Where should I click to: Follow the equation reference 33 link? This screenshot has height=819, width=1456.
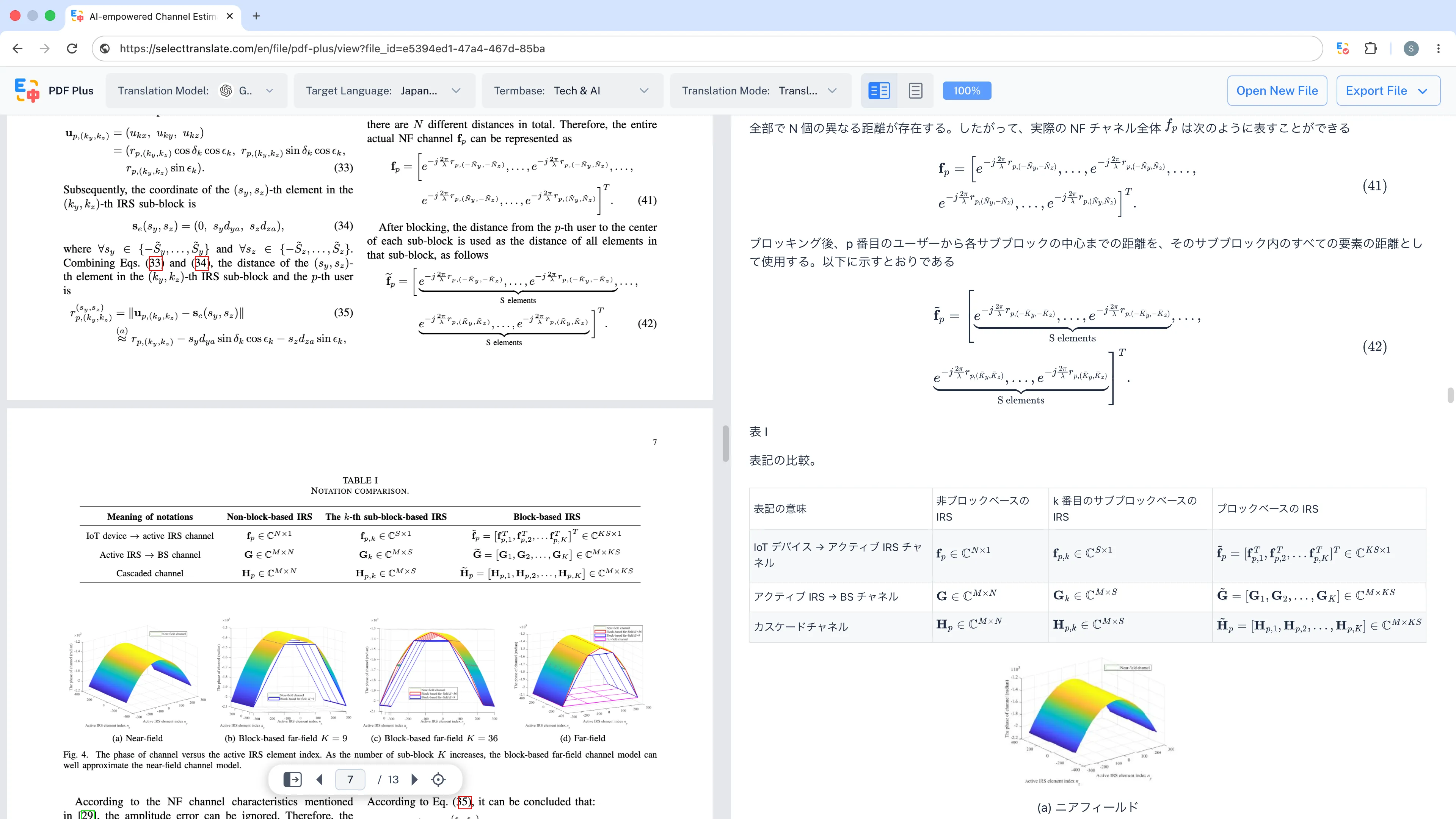155,263
